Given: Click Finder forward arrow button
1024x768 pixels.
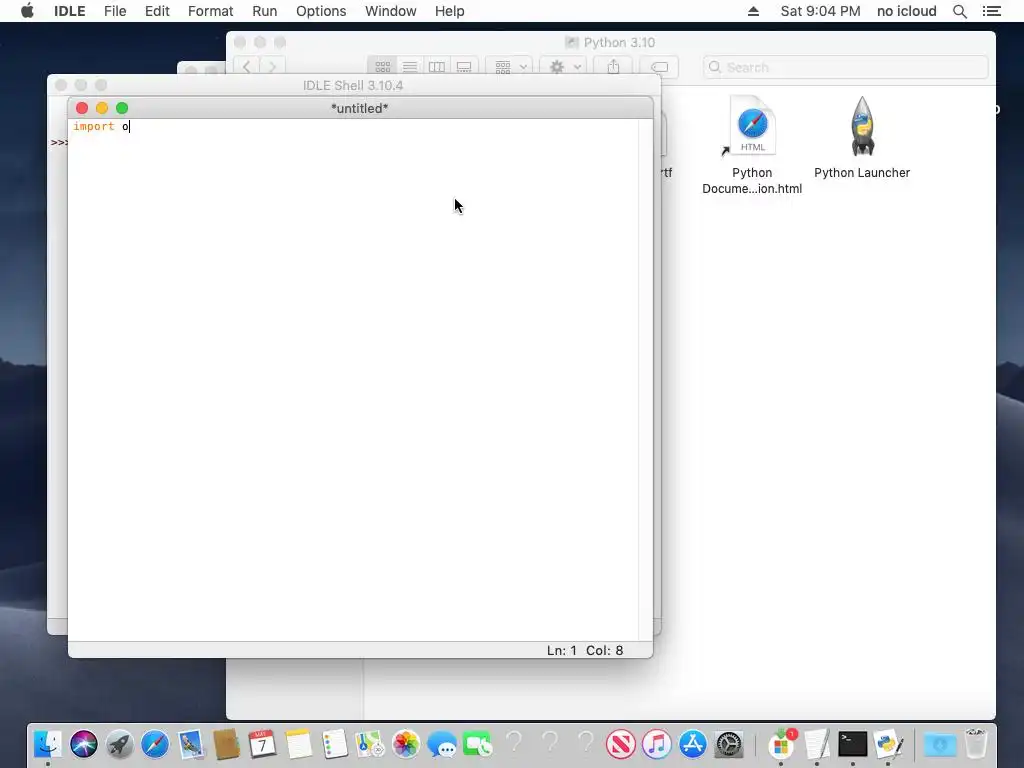Looking at the screenshot, I should pyautogui.click(x=272, y=67).
